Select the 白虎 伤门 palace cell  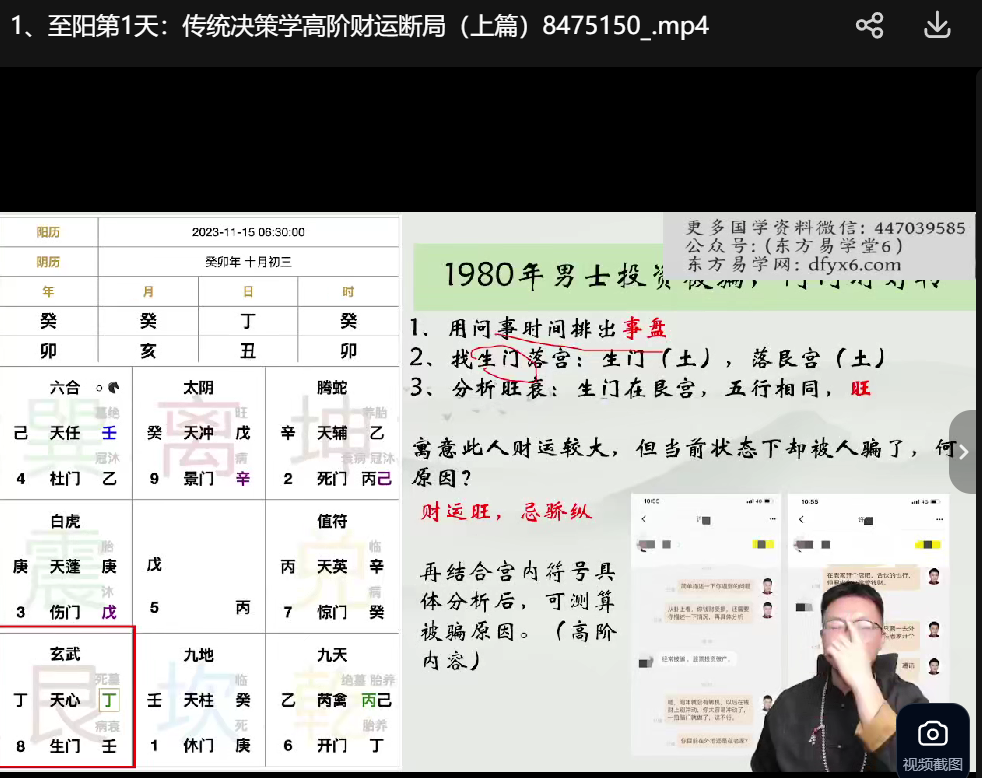pyautogui.click(x=66, y=567)
